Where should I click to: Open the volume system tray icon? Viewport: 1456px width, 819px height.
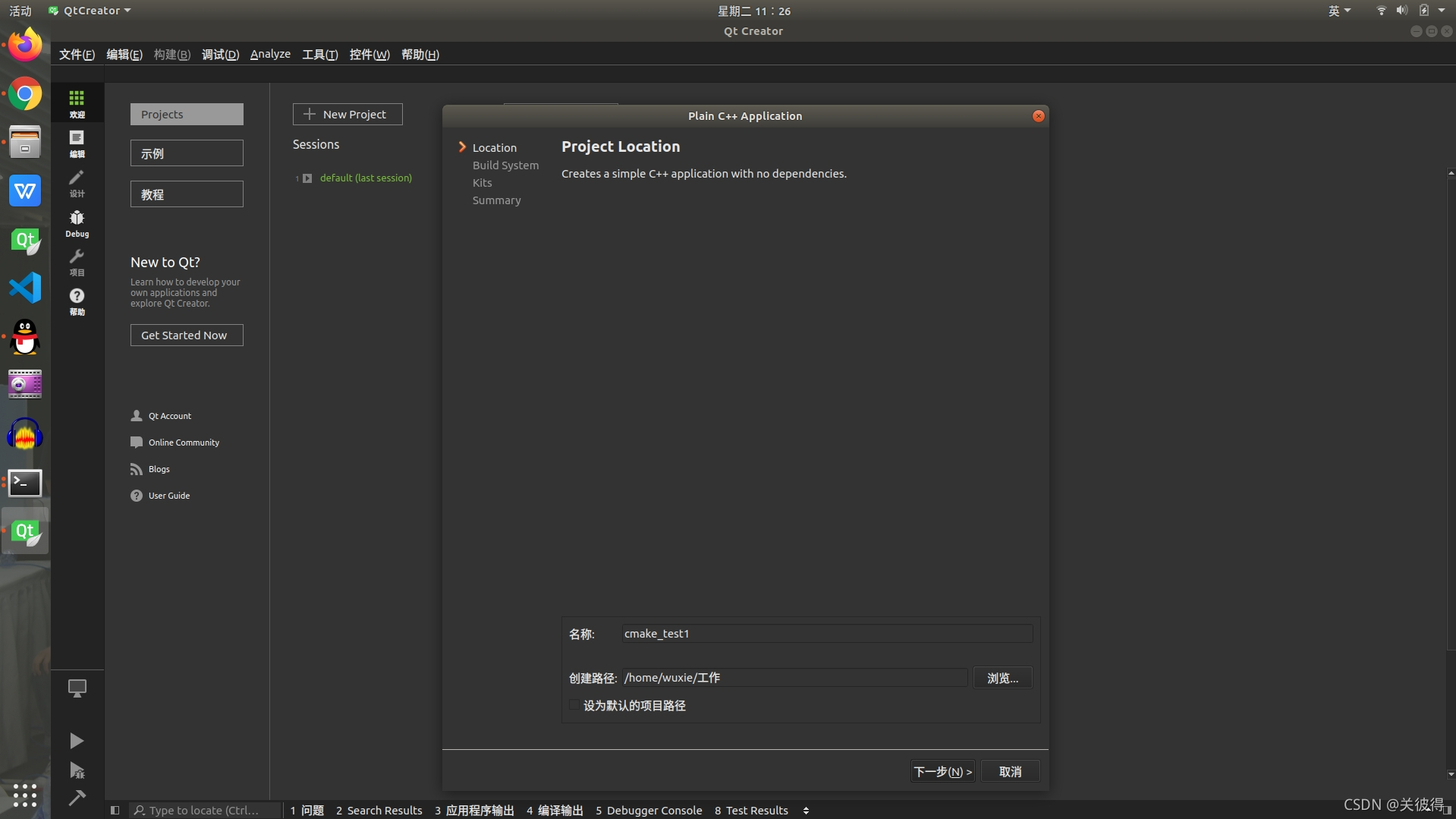coord(1401,11)
